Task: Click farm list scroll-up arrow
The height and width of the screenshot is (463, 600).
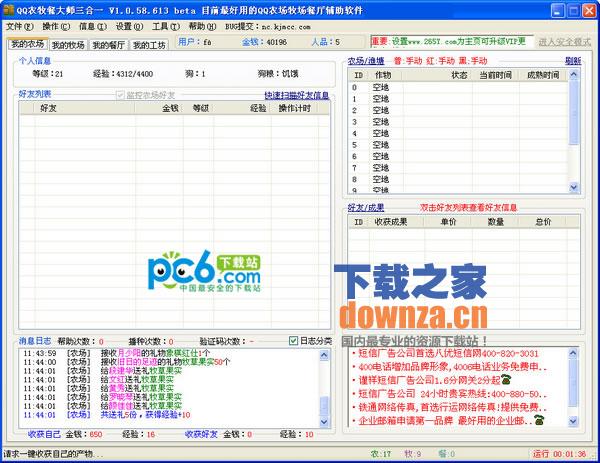Action: tap(574, 74)
